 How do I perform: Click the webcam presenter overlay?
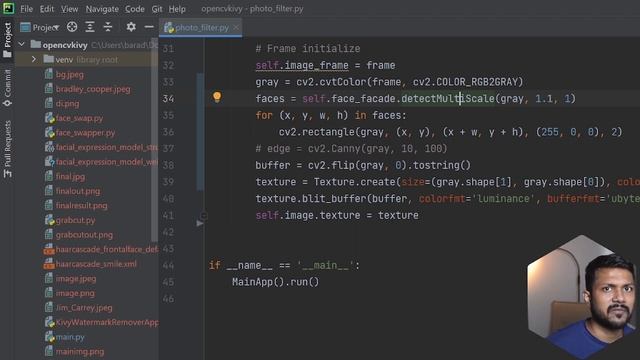(583, 297)
